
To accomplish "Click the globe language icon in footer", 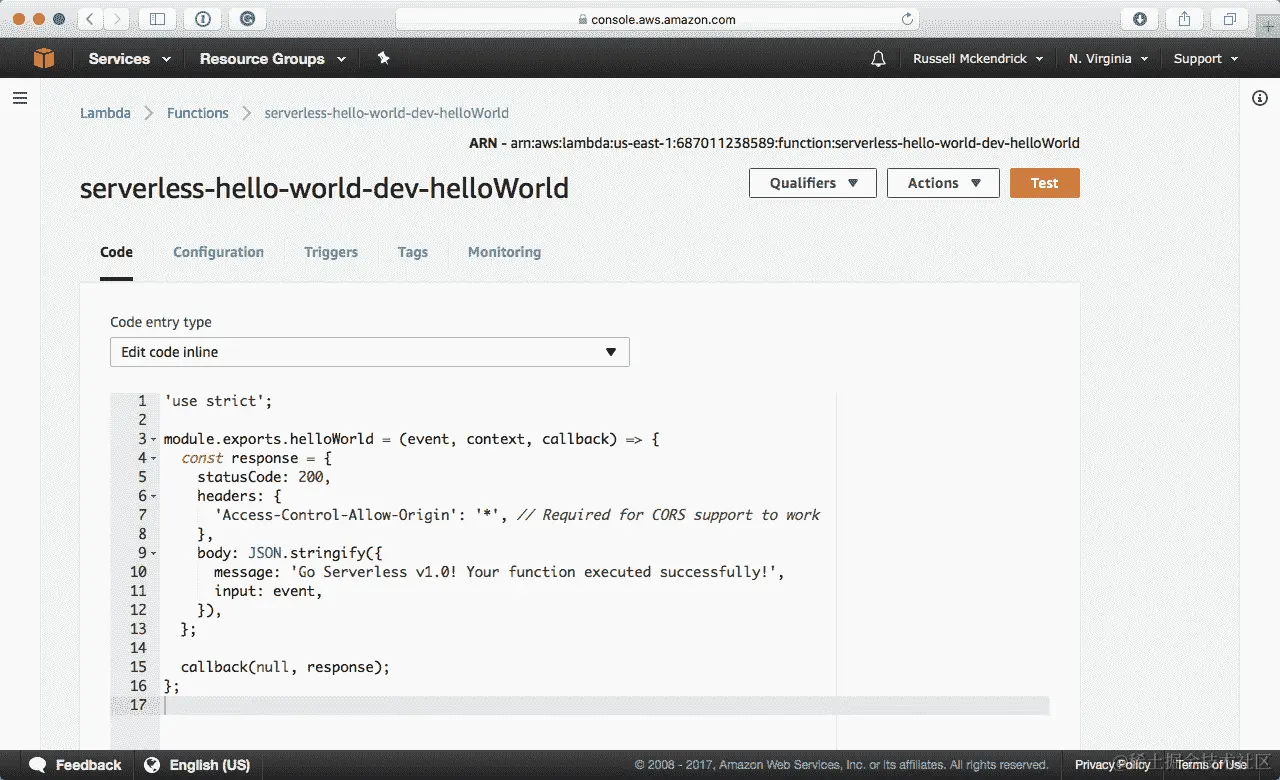I will tap(152, 765).
